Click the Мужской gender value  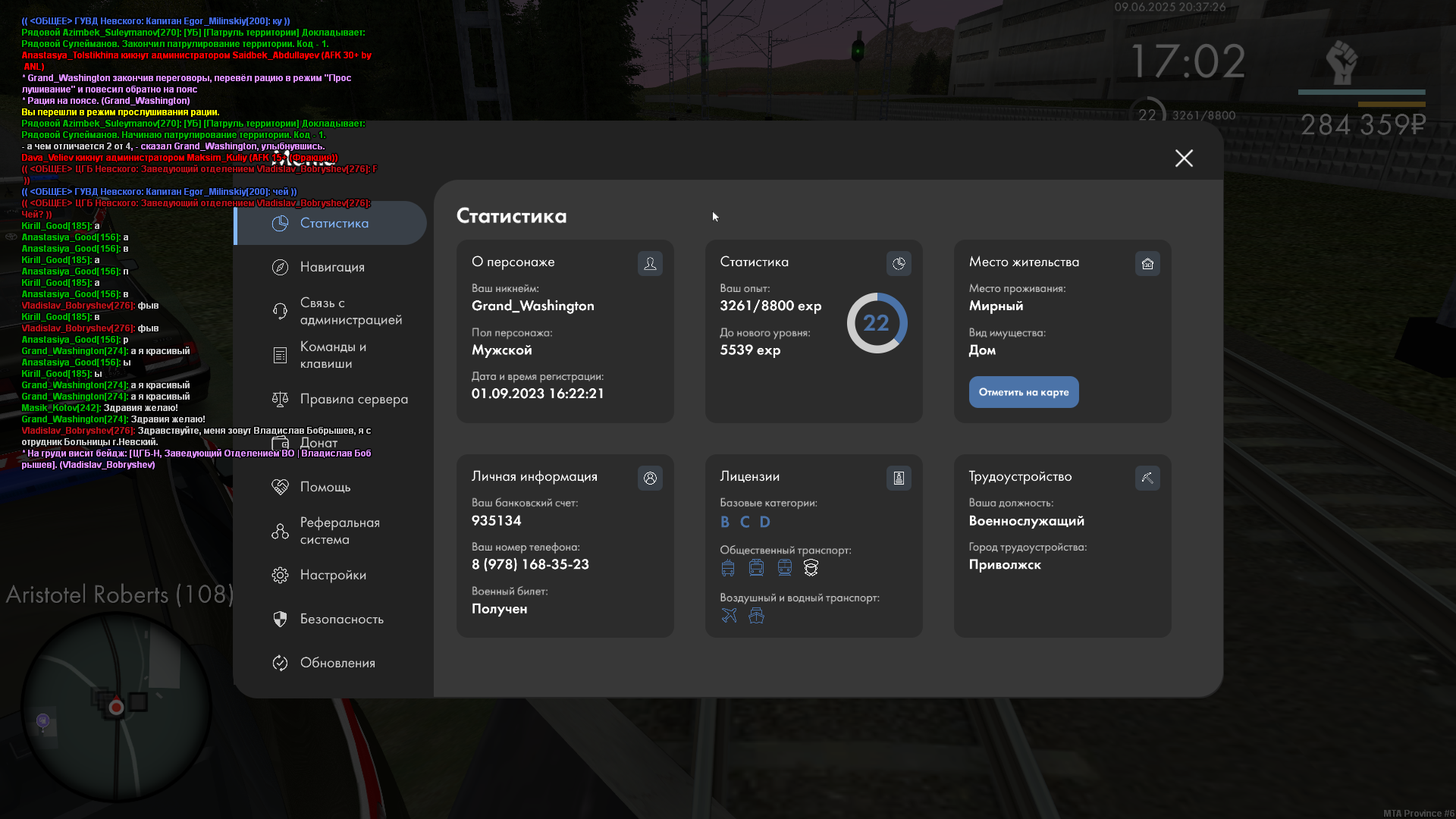click(x=502, y=350)
